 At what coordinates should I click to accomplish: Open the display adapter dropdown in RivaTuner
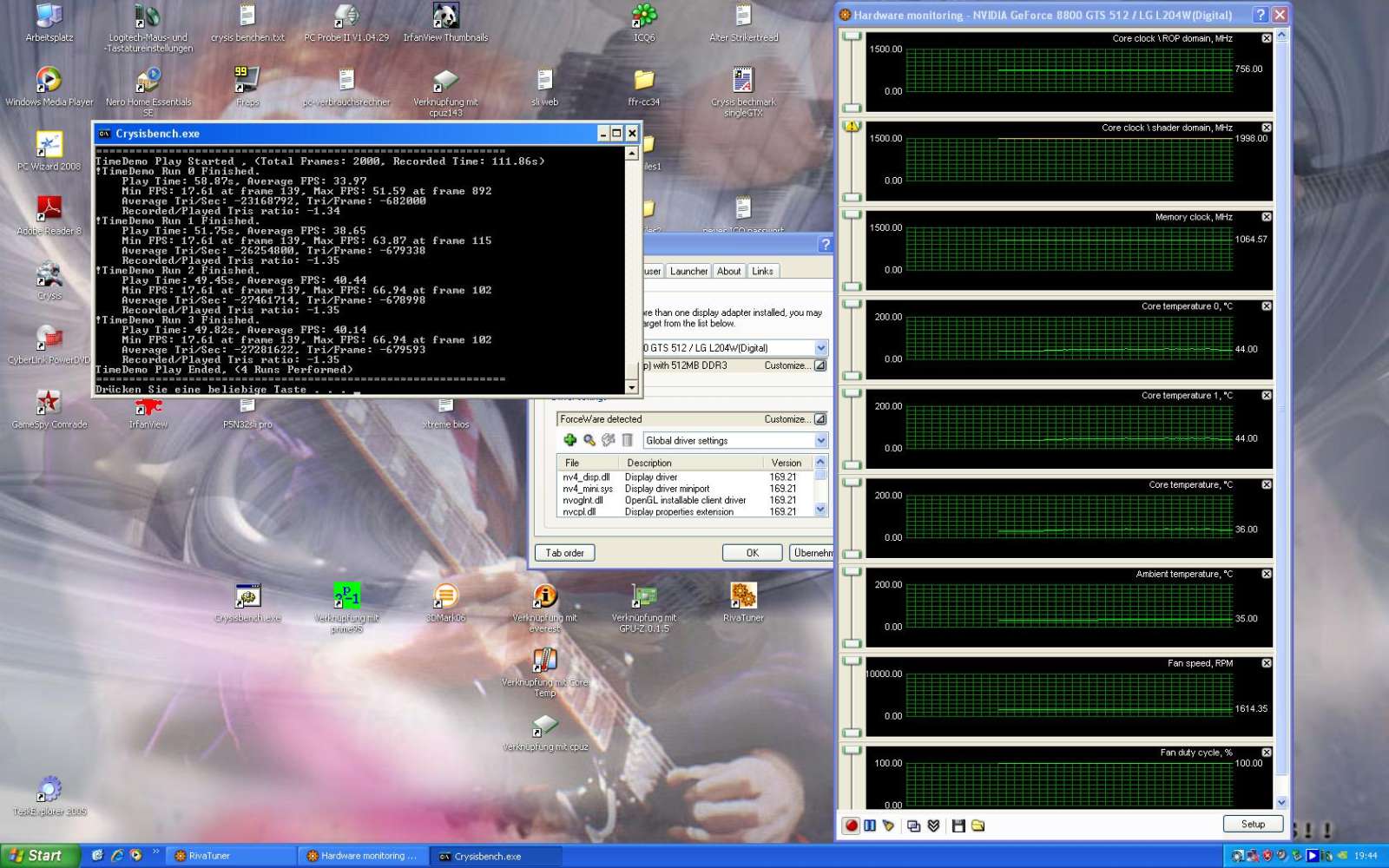[821, 348]
